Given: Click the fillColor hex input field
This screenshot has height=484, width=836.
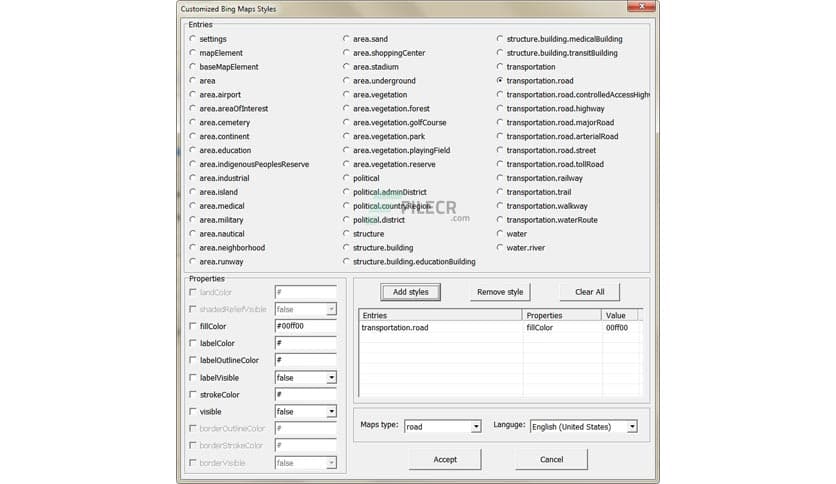Looking at the screenshot, I should (306, 326).
